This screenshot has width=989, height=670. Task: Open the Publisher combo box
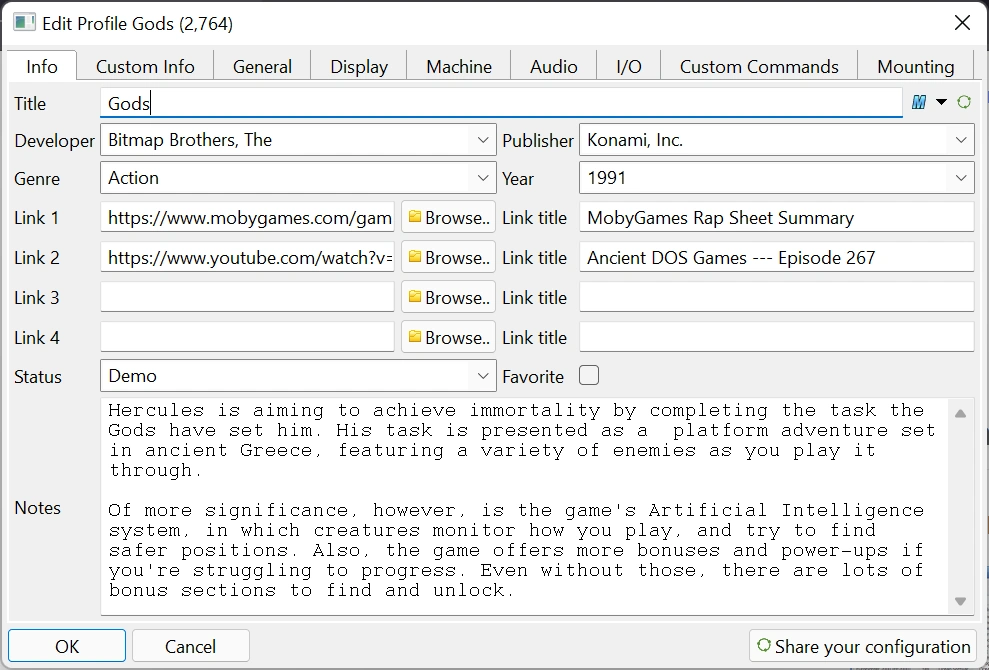[x=961, y=140]
